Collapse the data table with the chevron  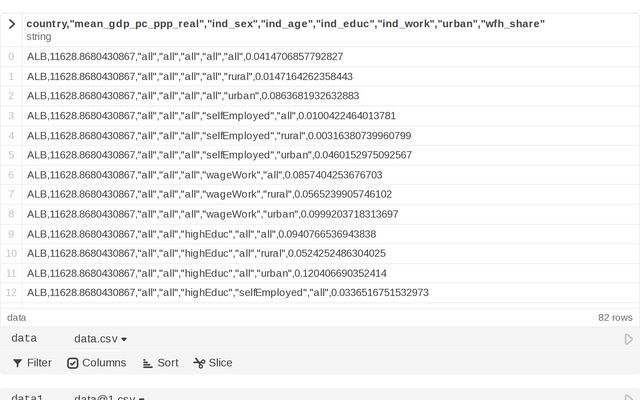point(11,23)
